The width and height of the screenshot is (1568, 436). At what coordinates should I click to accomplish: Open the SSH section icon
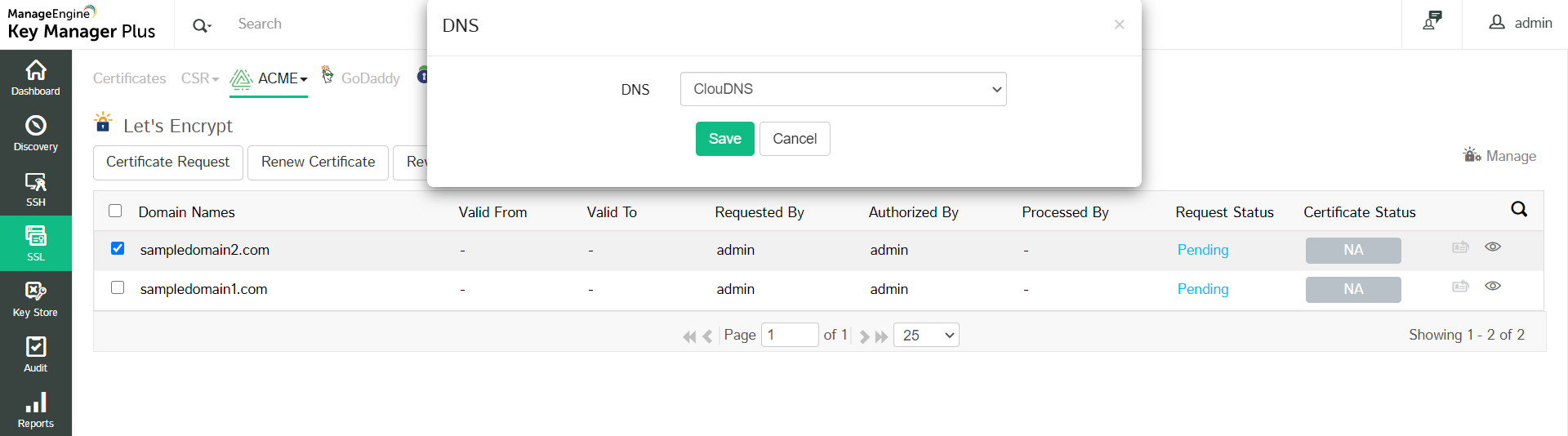pos(36,189)
